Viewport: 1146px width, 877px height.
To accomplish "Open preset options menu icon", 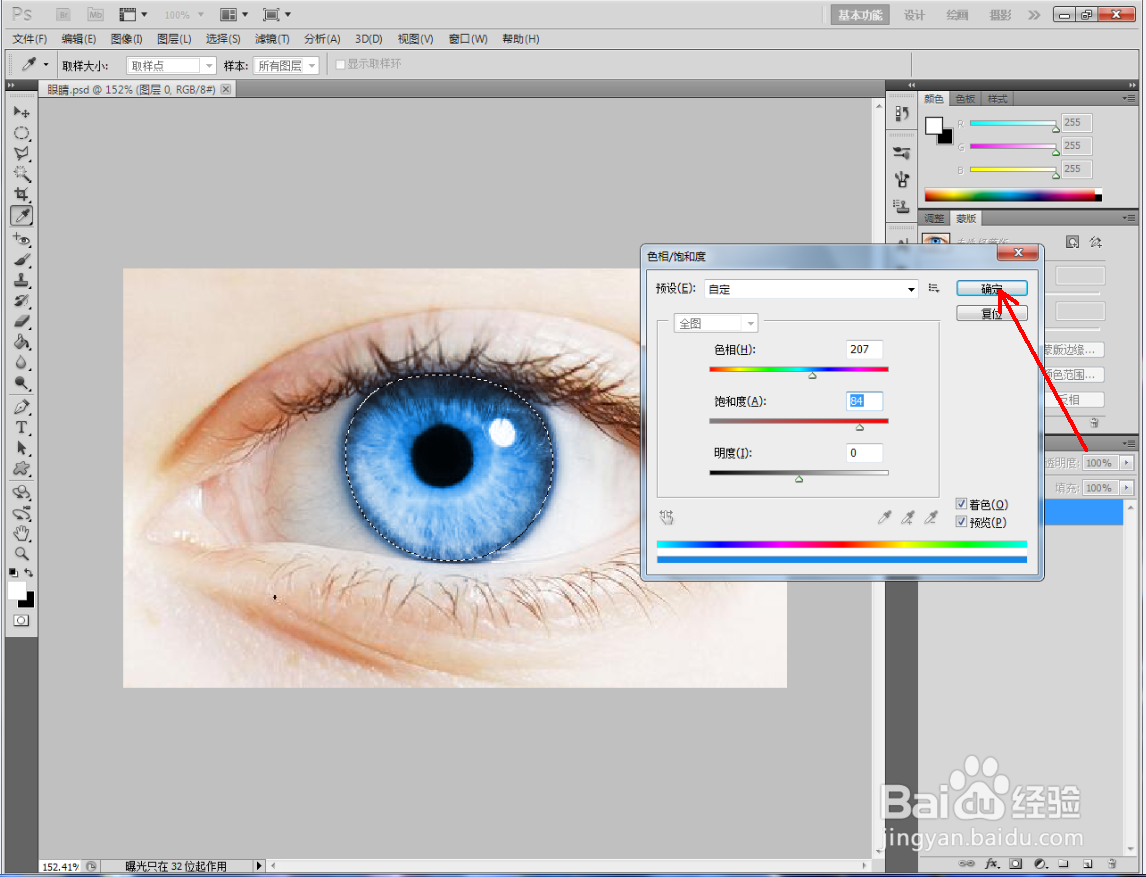I will pos(933,288).
